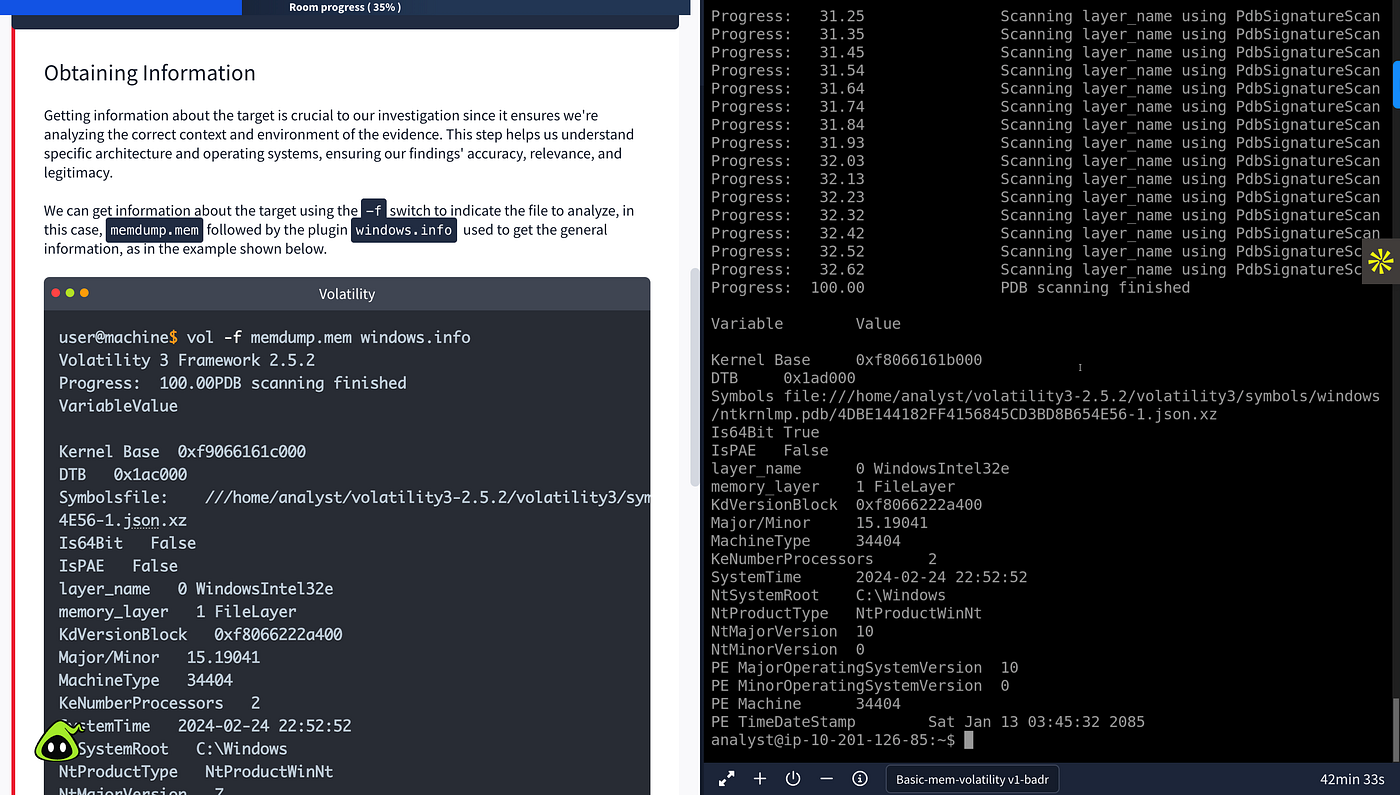This screenshot has width=1400, height=795.
Task: Click the 42min 33s remaining timer
Action: [1352, 779]
